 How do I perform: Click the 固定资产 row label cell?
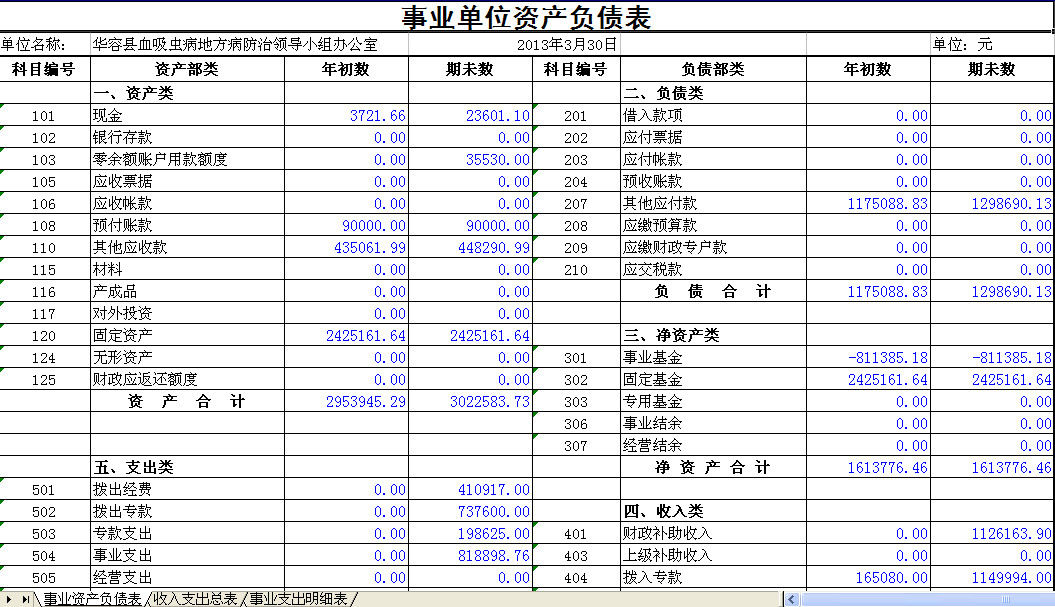tap(187, 336)
